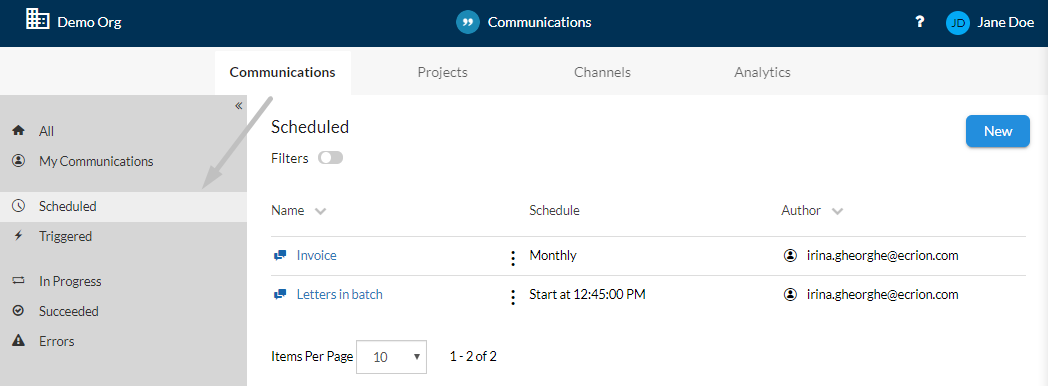
Task: Sort by Author column chevron
Action: [x=837, y=211]
